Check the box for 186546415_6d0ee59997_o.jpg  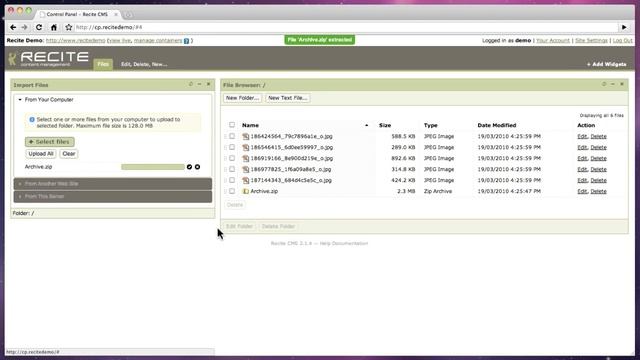pos(232,147)
